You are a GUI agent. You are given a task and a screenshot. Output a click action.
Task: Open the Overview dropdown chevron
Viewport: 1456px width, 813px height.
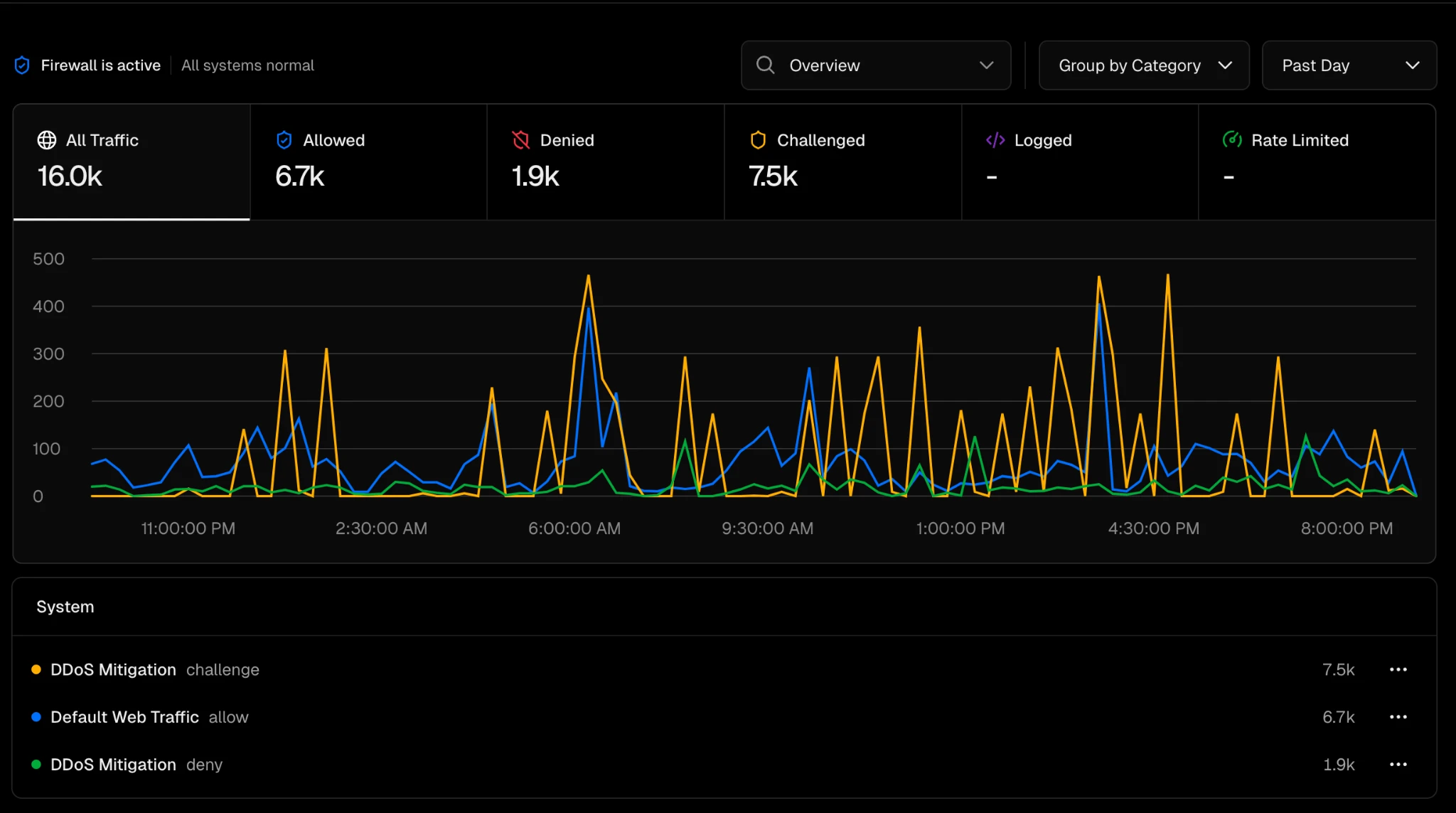986,65
